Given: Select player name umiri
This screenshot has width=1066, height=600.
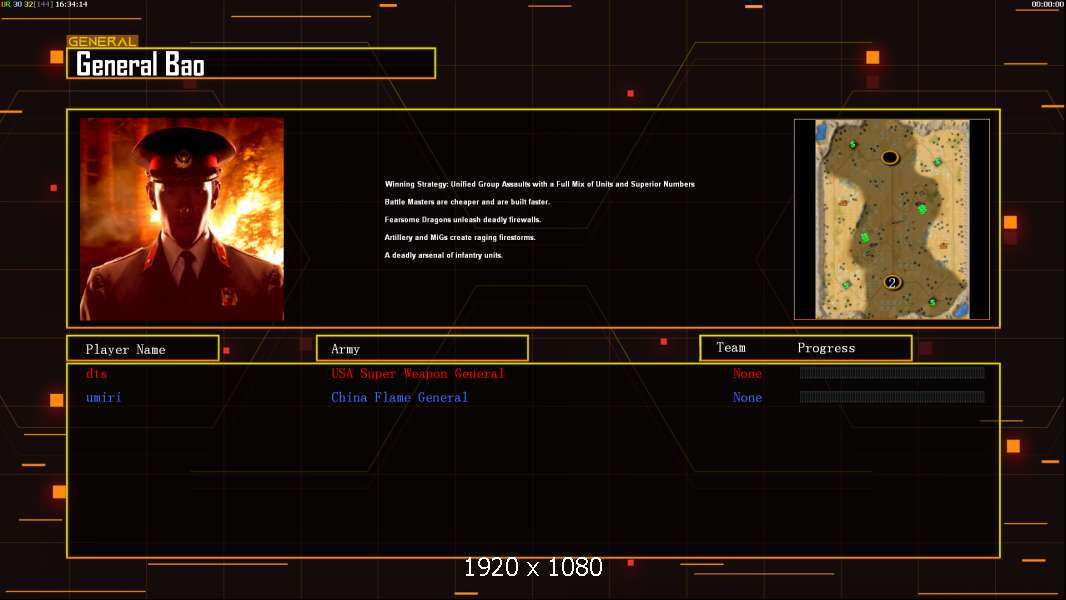Looking at the screenshot, I should pos(103,398).
